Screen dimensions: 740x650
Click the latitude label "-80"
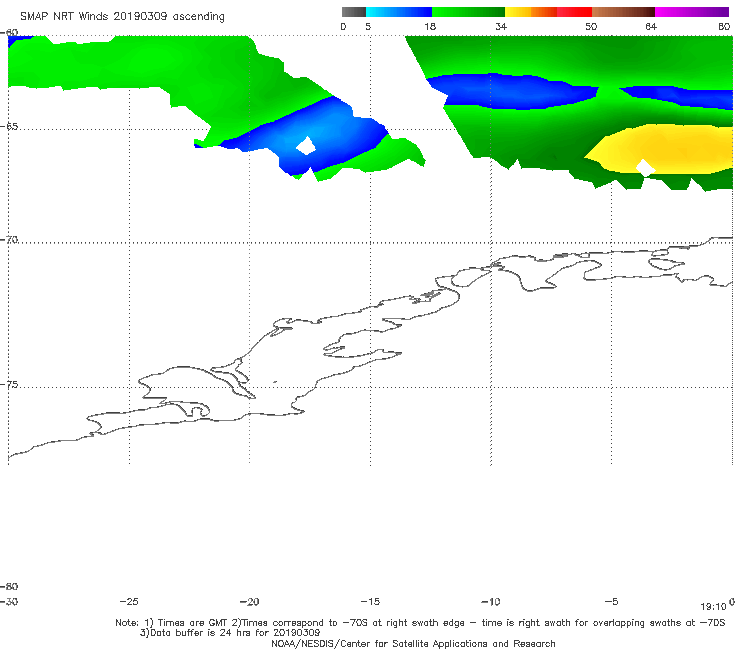9,586
